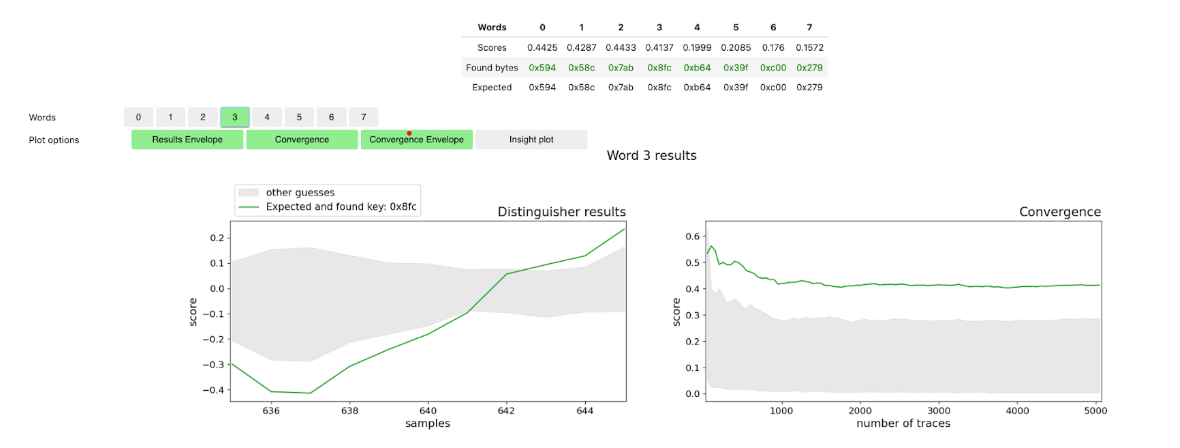Click found byte 0x8fc in table
Image resolution: width=1180 pixels, height=448 pixels.
[657, 67]
